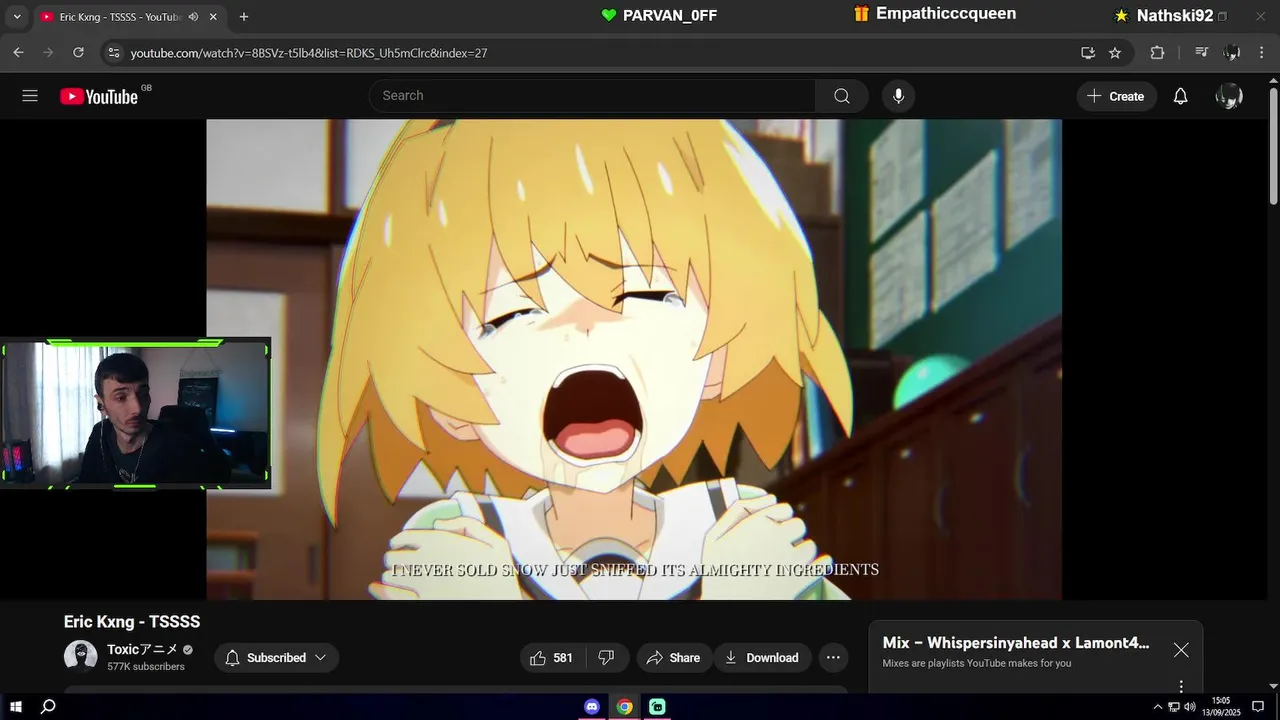Viewport: 1280px width, 720px height.
Task: Open the tab search dropdown arrow
Action: [x=17, y=17]
